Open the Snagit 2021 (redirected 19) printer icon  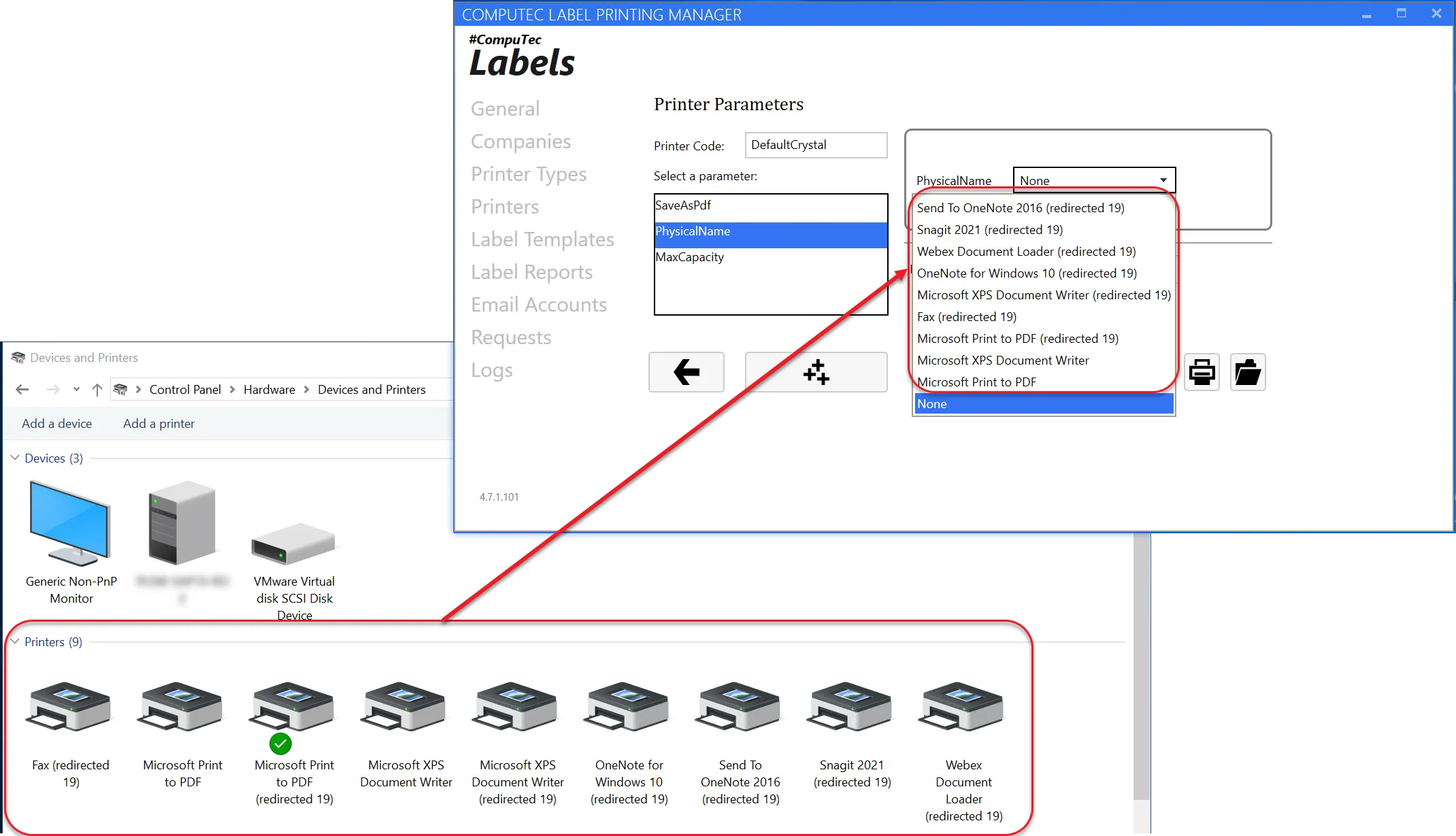tap(851, 707)
